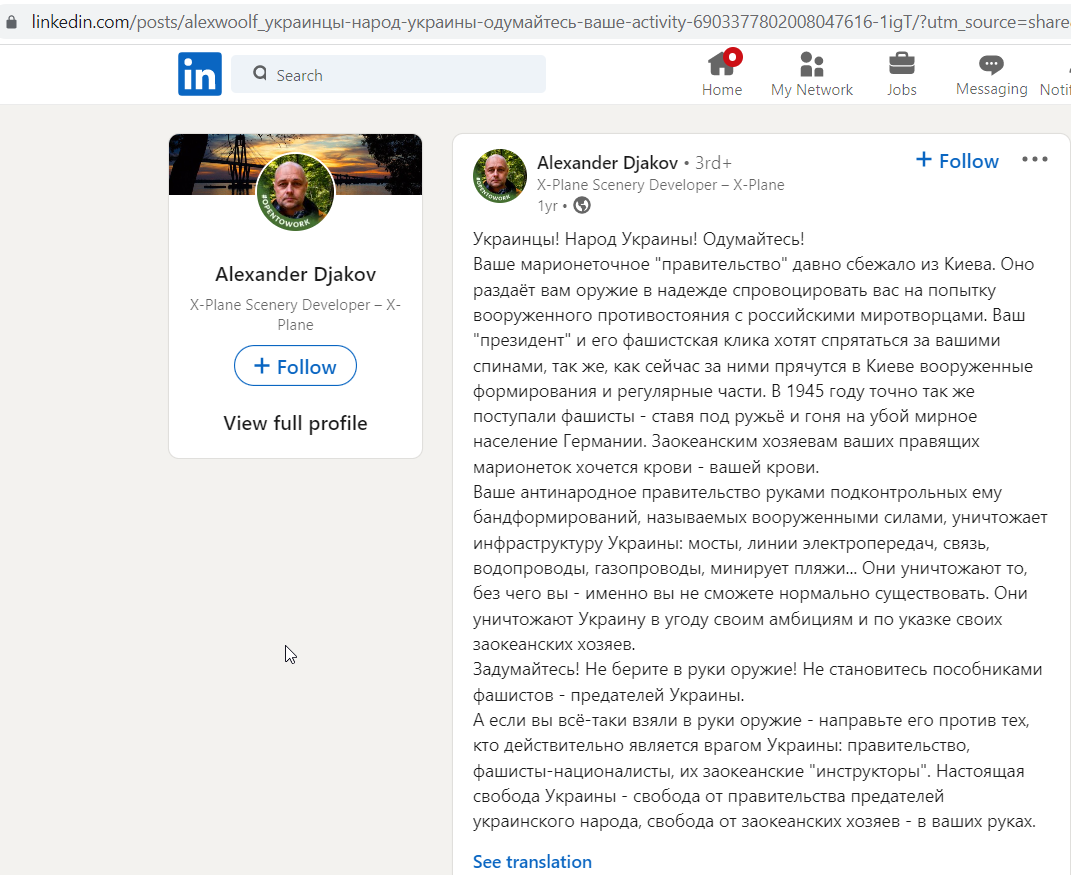
Task: Follow Alexander Djakov from sidebar card
Action: click(x=295, y=366)
